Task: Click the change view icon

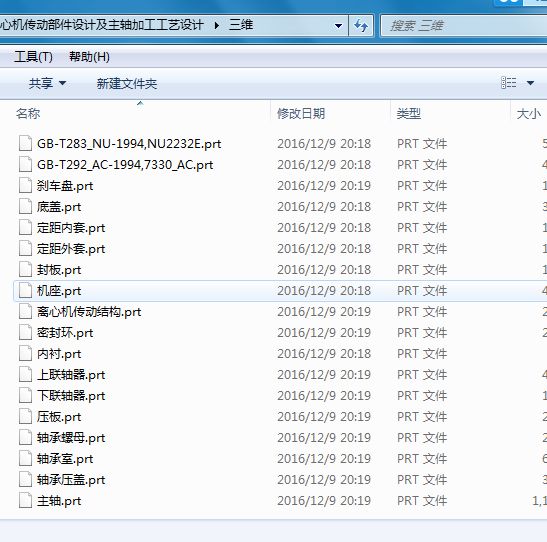Action: tap(508, 83)
